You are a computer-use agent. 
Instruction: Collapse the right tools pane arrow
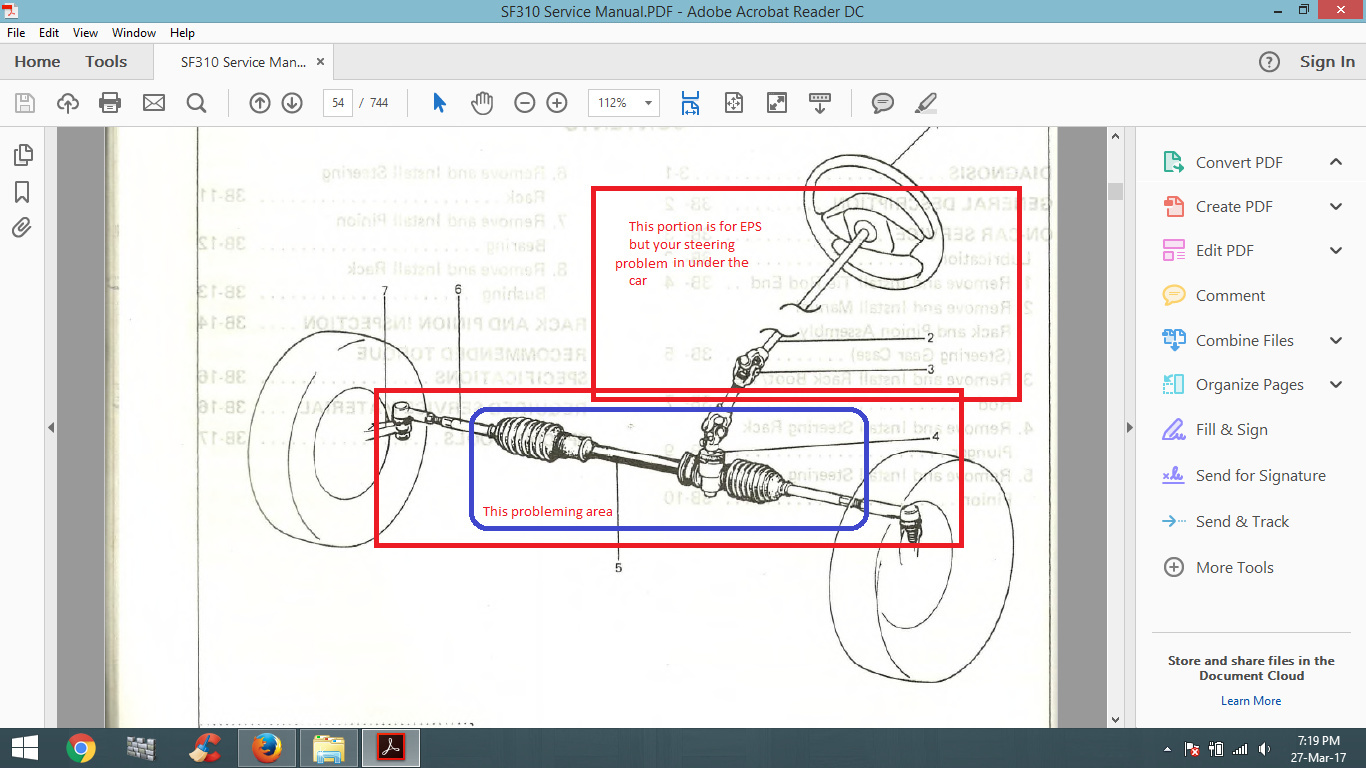[x=1130, y=428]
